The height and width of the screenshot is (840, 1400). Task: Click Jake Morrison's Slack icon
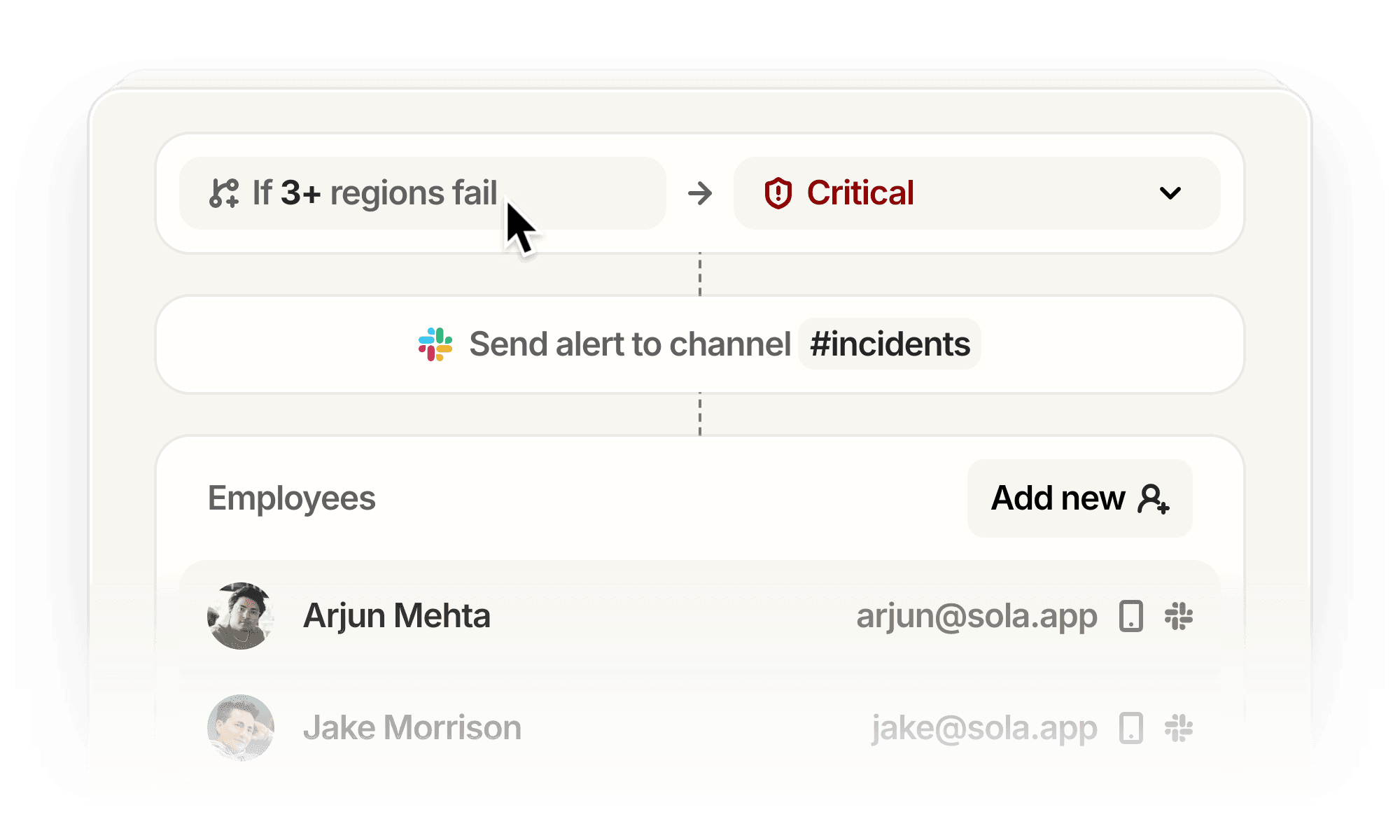(x=1179, y=728)
